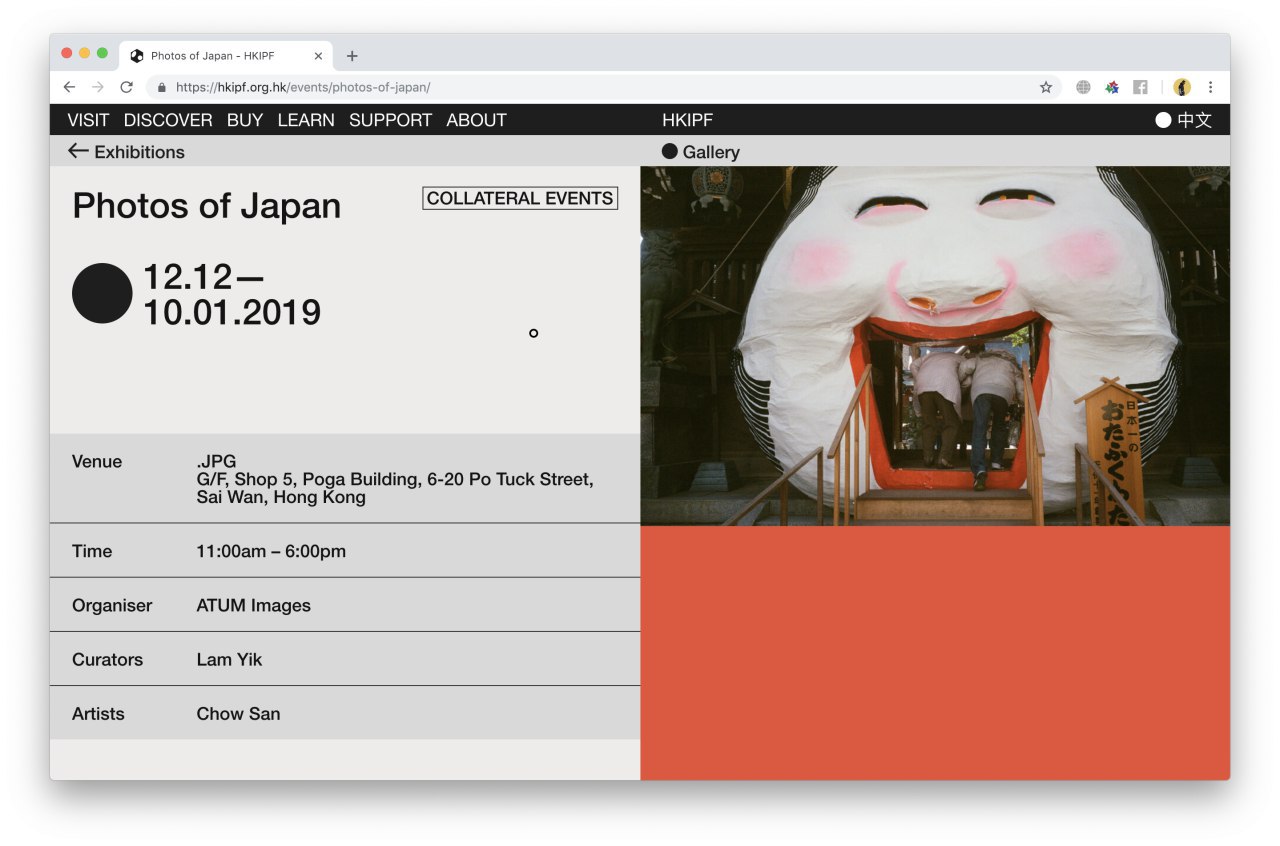
Task: Click the date 12.12—10.01.2019
Action: (232, 294)
